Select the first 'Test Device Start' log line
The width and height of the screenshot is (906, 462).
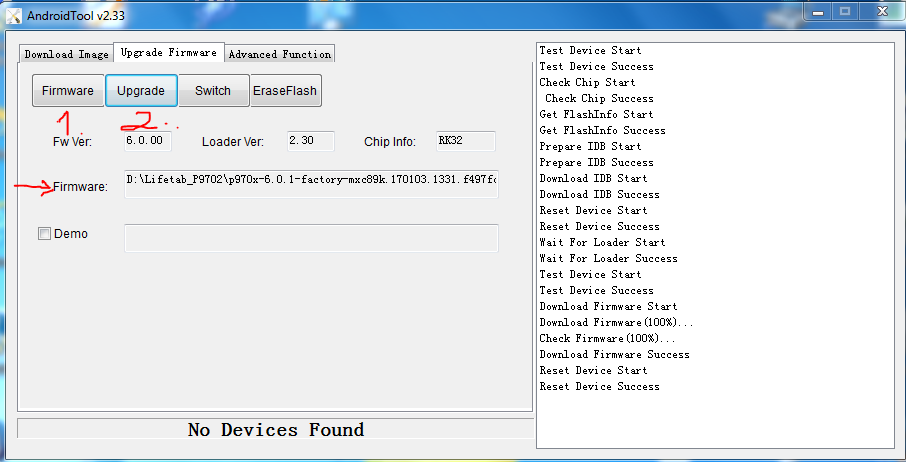pyautogui.click(x=590, y=50)
